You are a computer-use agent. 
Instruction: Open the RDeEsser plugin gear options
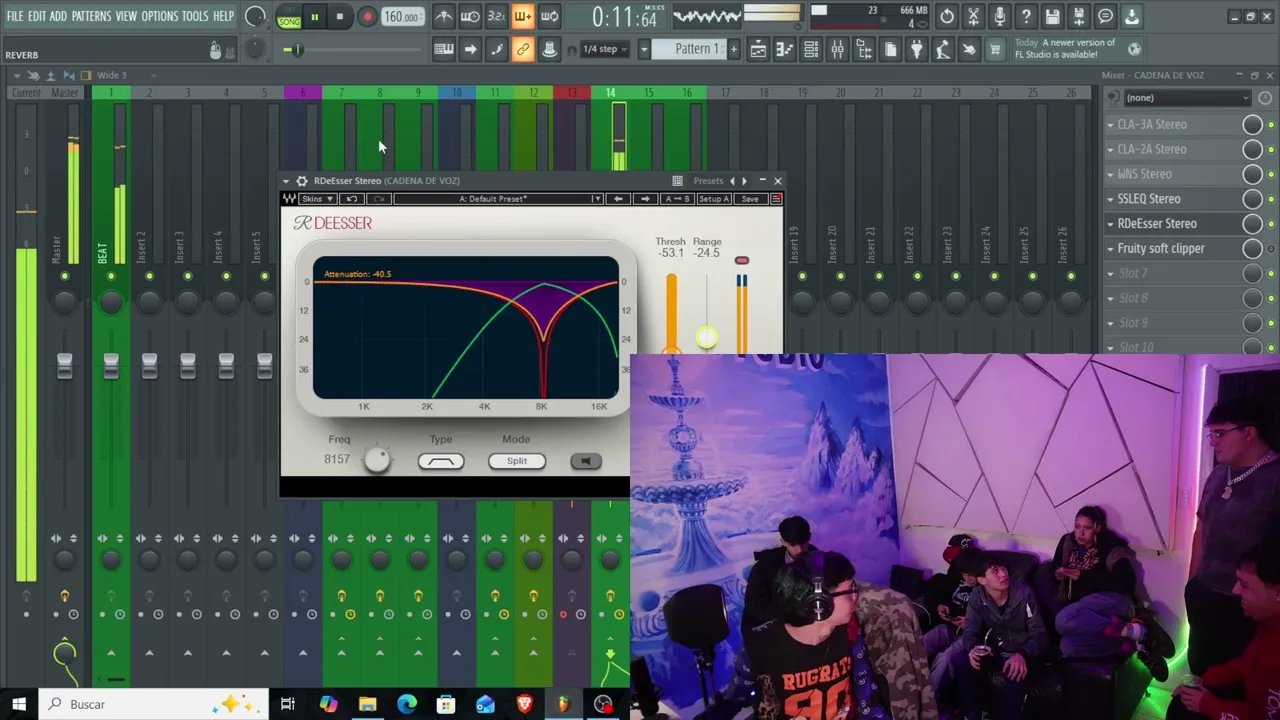[302, 181]
